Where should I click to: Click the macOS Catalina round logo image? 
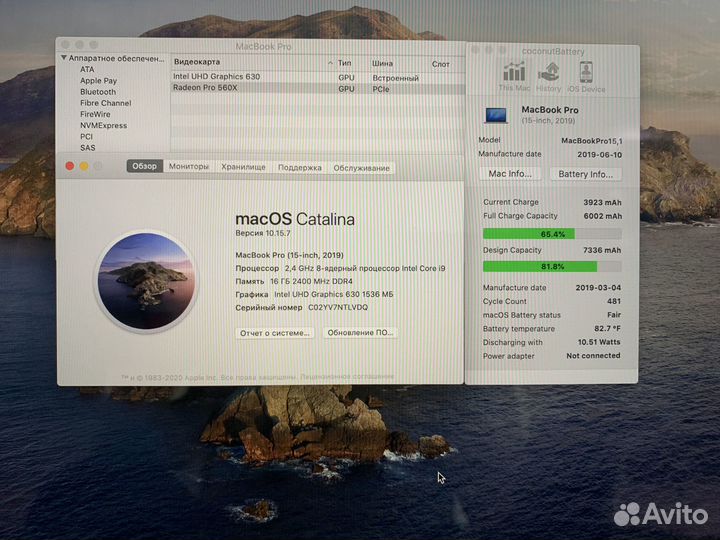146,281
